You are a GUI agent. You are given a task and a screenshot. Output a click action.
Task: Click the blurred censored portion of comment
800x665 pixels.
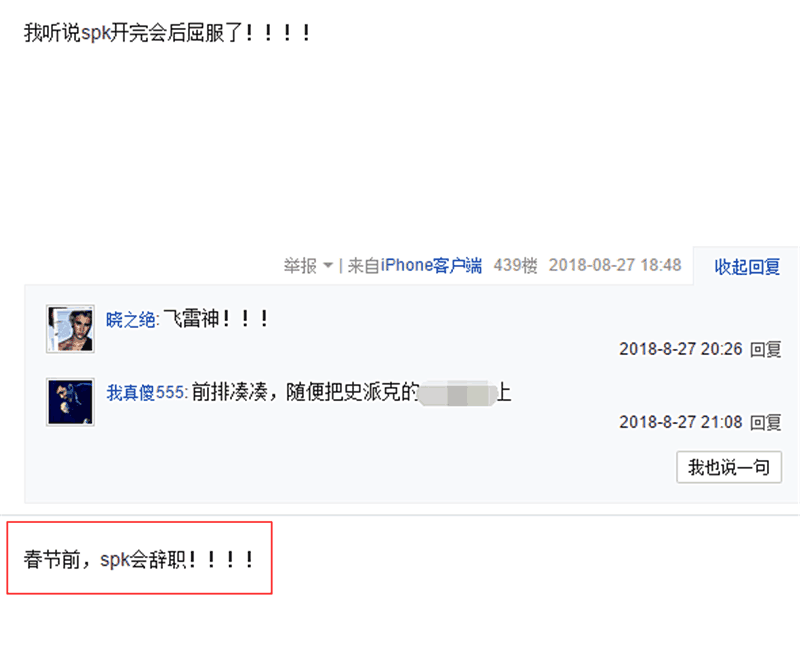pyautogui.click(x=457, y=393)
